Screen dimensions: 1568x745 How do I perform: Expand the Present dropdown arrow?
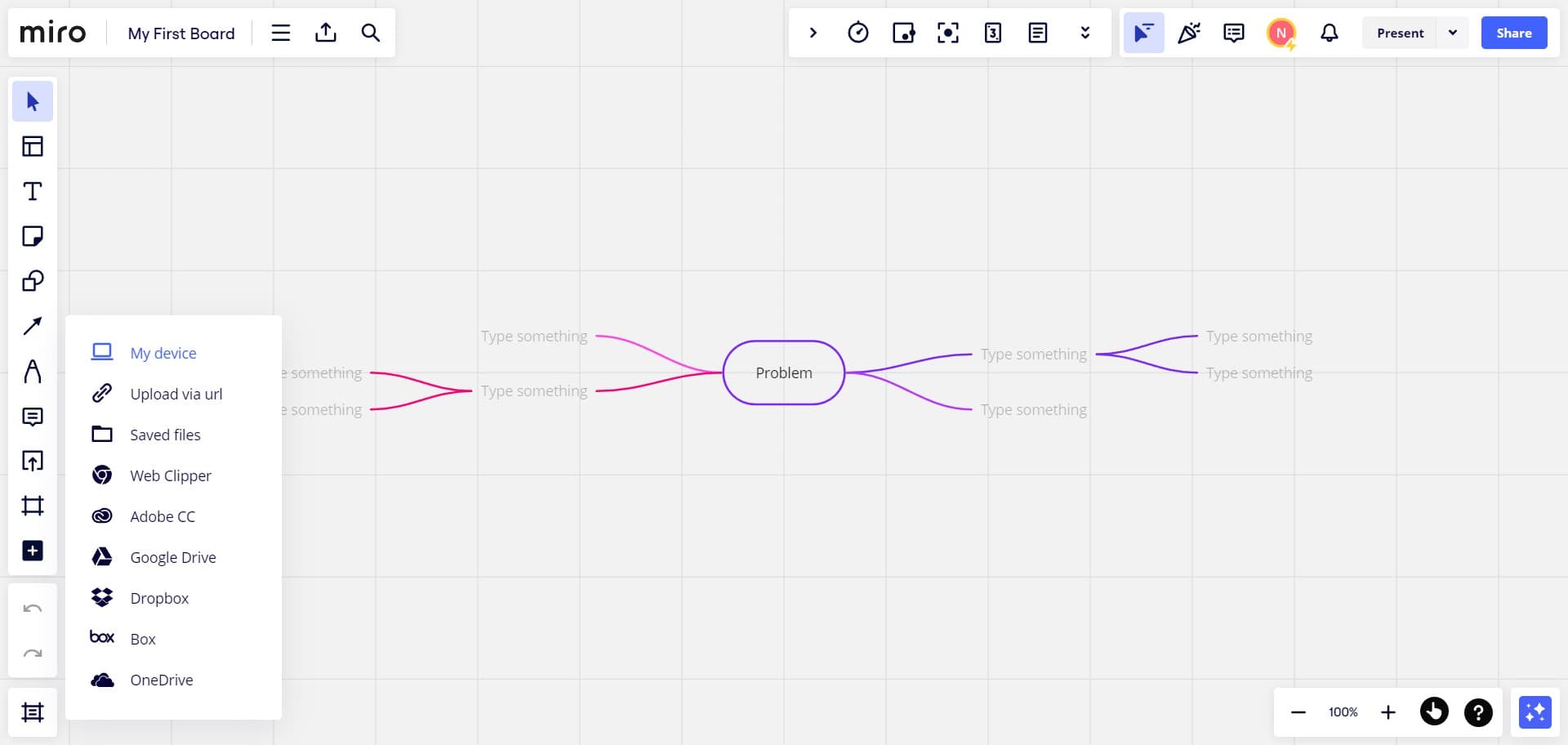click(x=1453, y=33)
